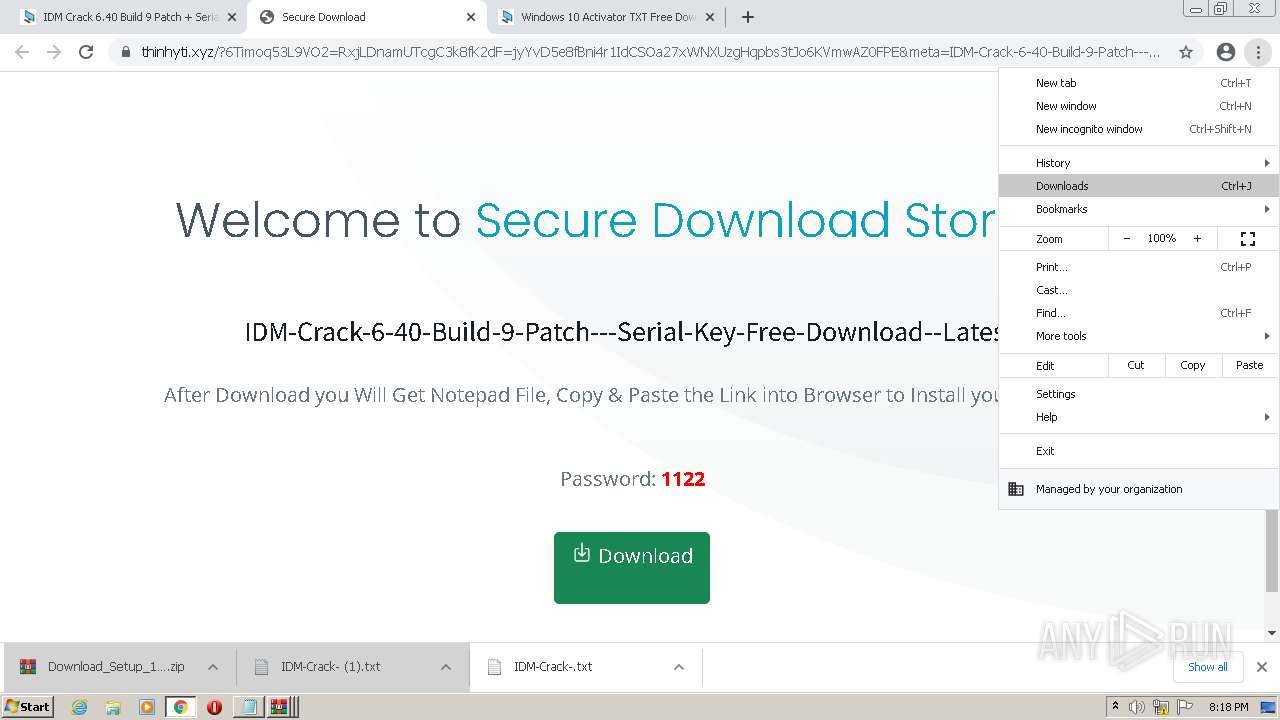
Task: Open the WinRAR taskbar item
Action: pyautogui.click(x=280, y=707)
